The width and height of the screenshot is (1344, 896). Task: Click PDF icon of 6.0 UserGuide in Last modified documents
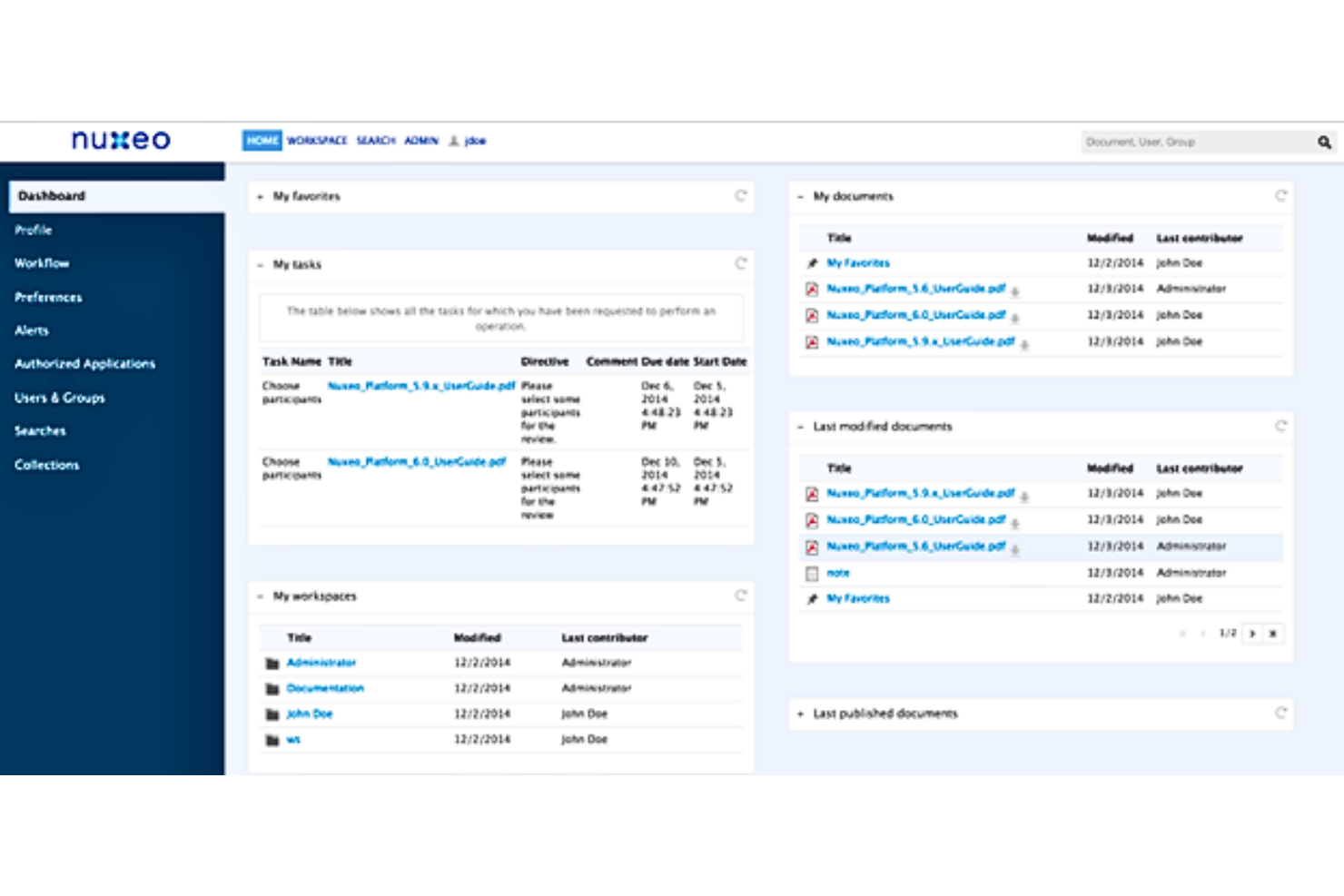pyautogui.click(x=812, y=521)
